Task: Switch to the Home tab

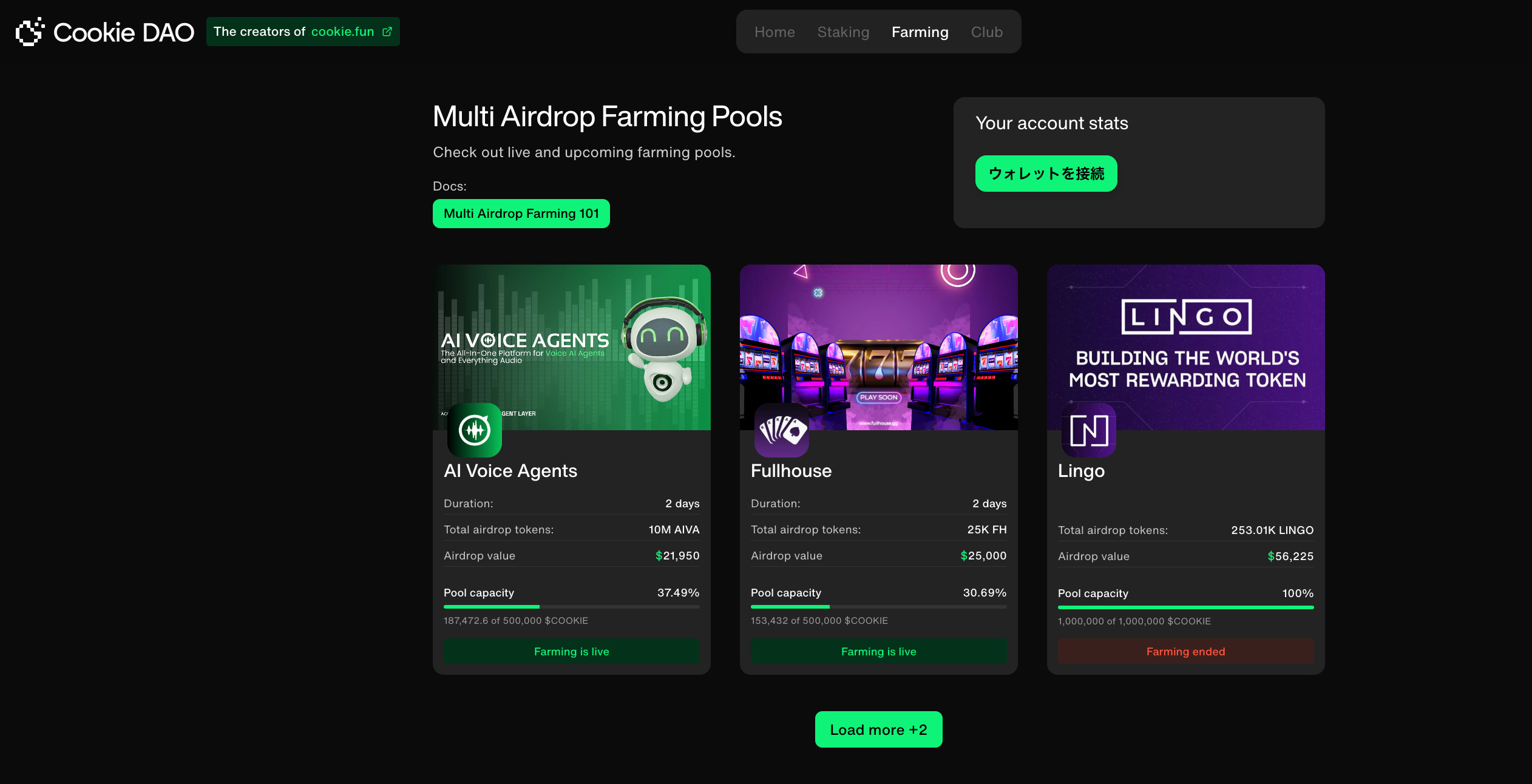Action: click(x=774, y=32)
